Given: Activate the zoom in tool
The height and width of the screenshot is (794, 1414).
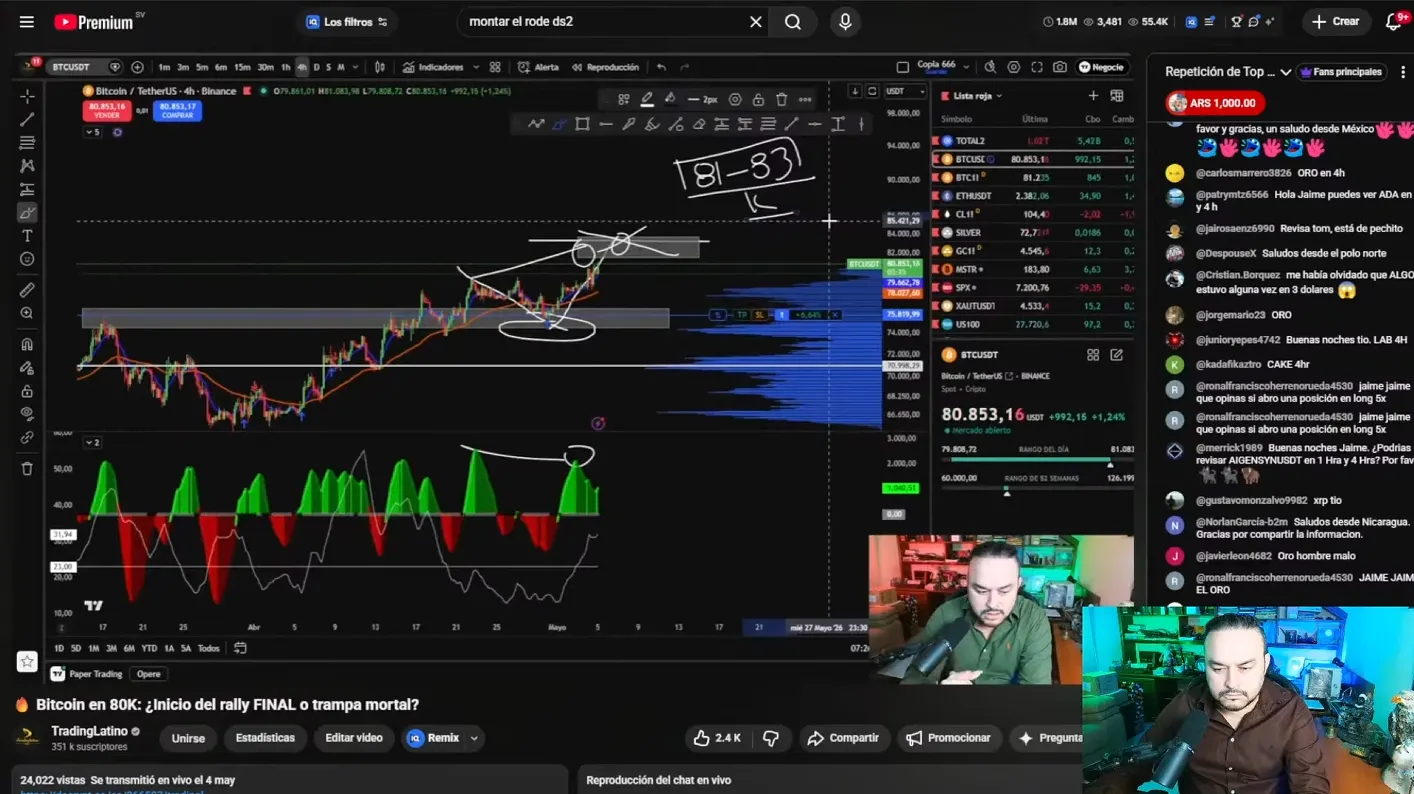Looking at the screenshot, I should [27, 313].
